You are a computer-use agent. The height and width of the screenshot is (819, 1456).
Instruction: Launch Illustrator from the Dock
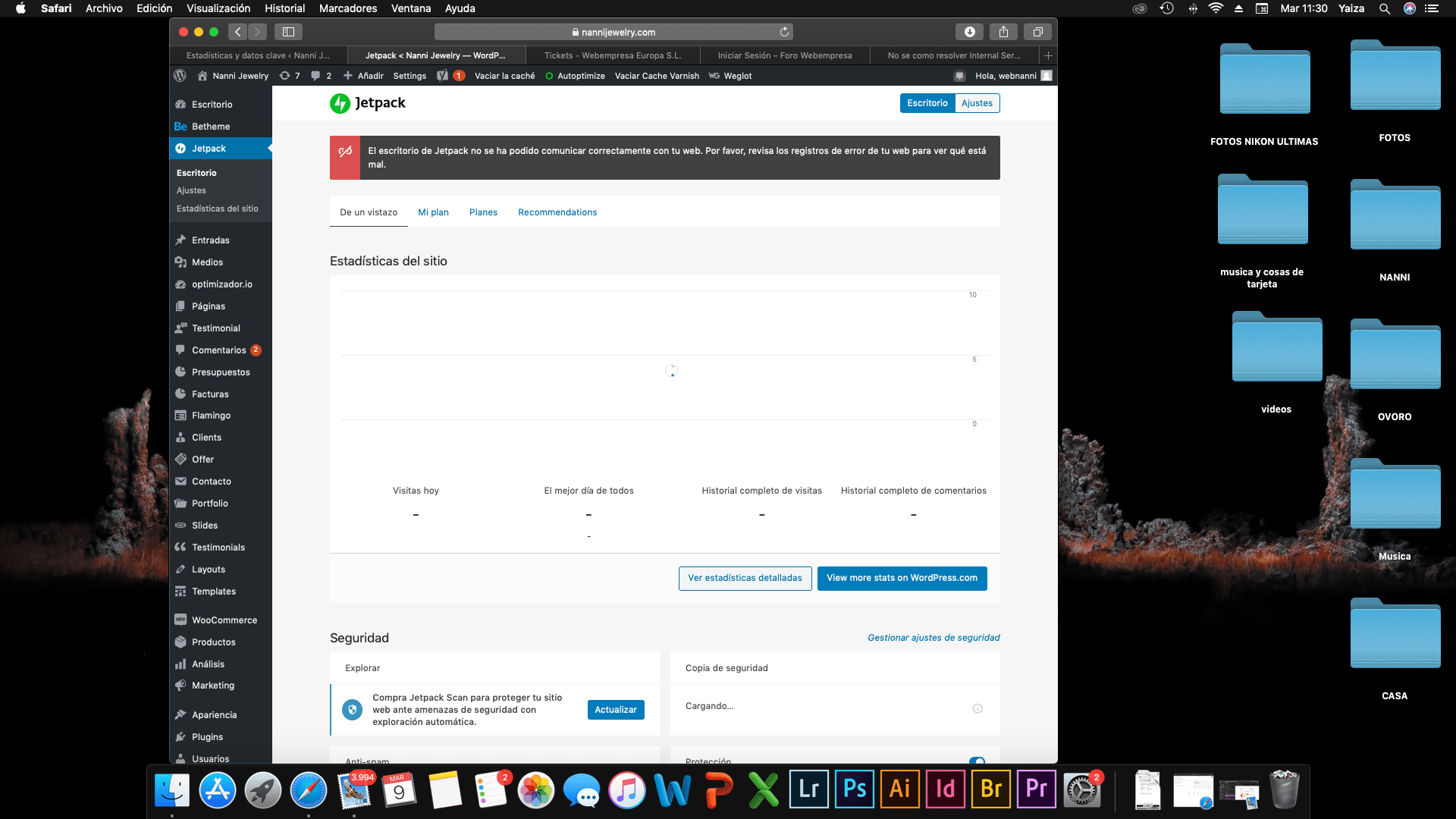tap(900, 789)
